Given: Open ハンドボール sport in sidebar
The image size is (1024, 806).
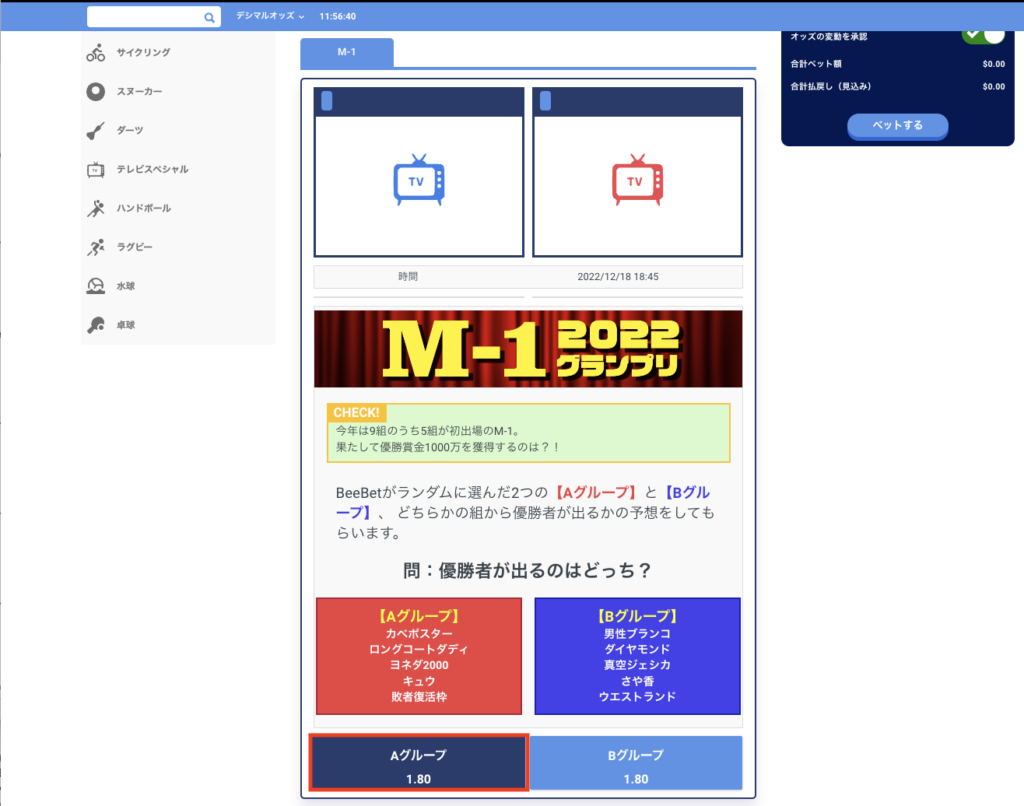Looking at the screenshot, I should [x=178, y=208].
